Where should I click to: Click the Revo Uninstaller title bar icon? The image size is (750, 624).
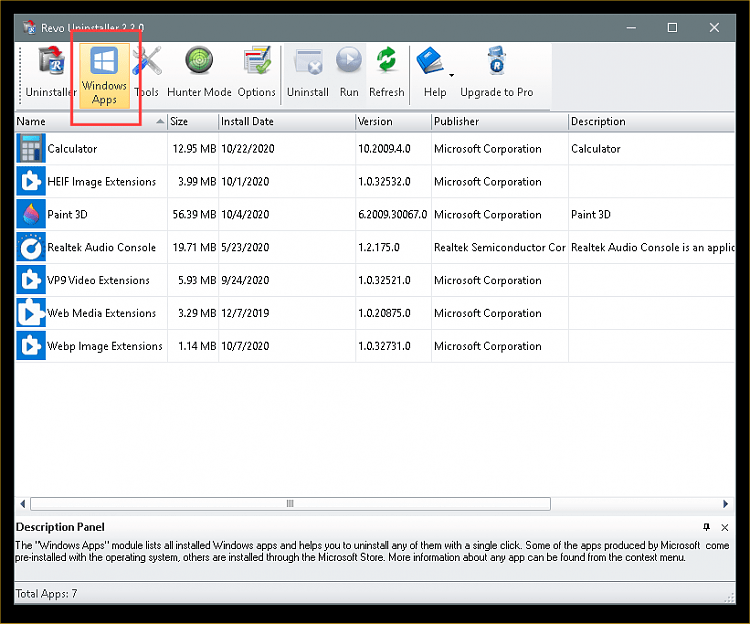click(29, 27)
